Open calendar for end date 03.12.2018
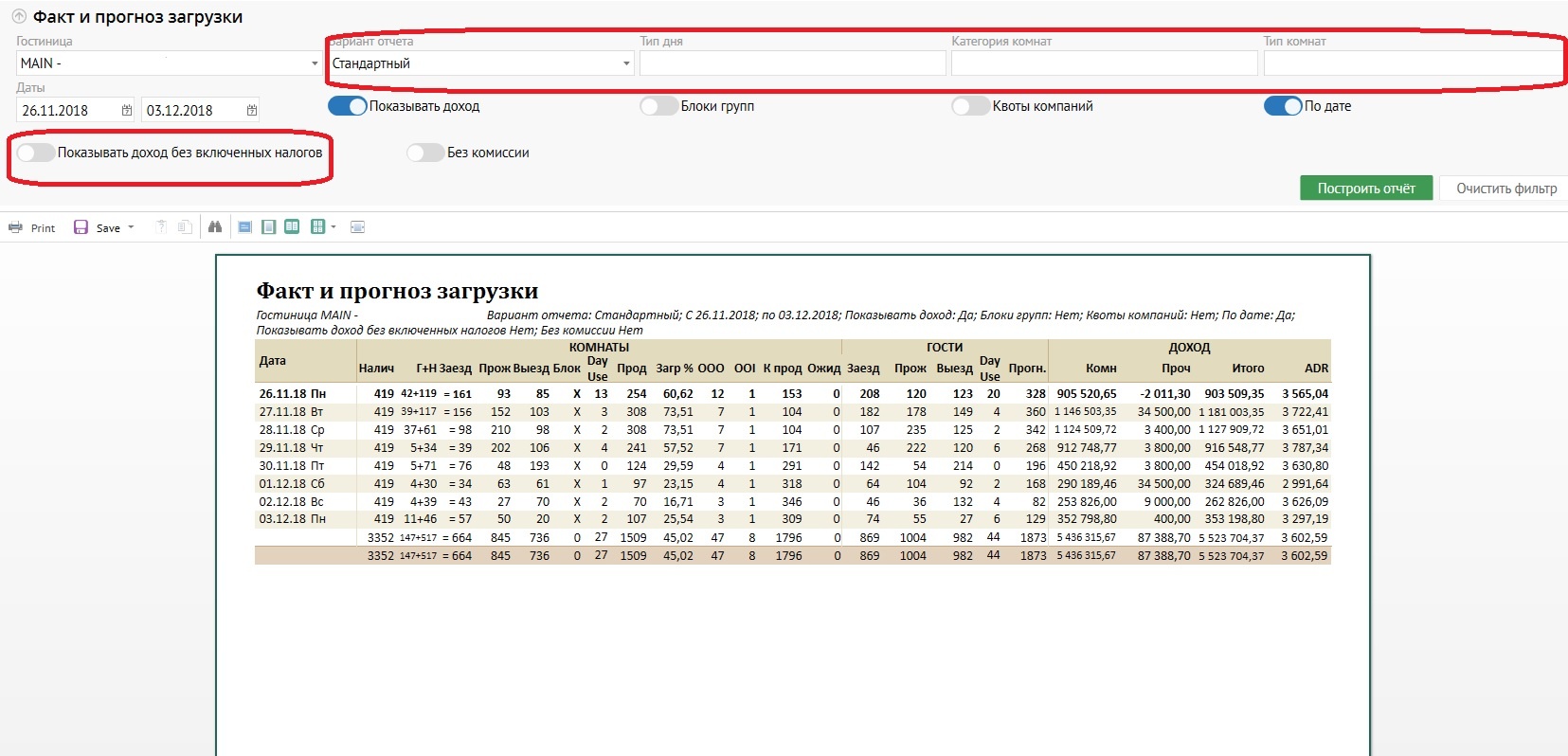The height and width of the screenshot is (756, 1568). (x=252, y=111)
